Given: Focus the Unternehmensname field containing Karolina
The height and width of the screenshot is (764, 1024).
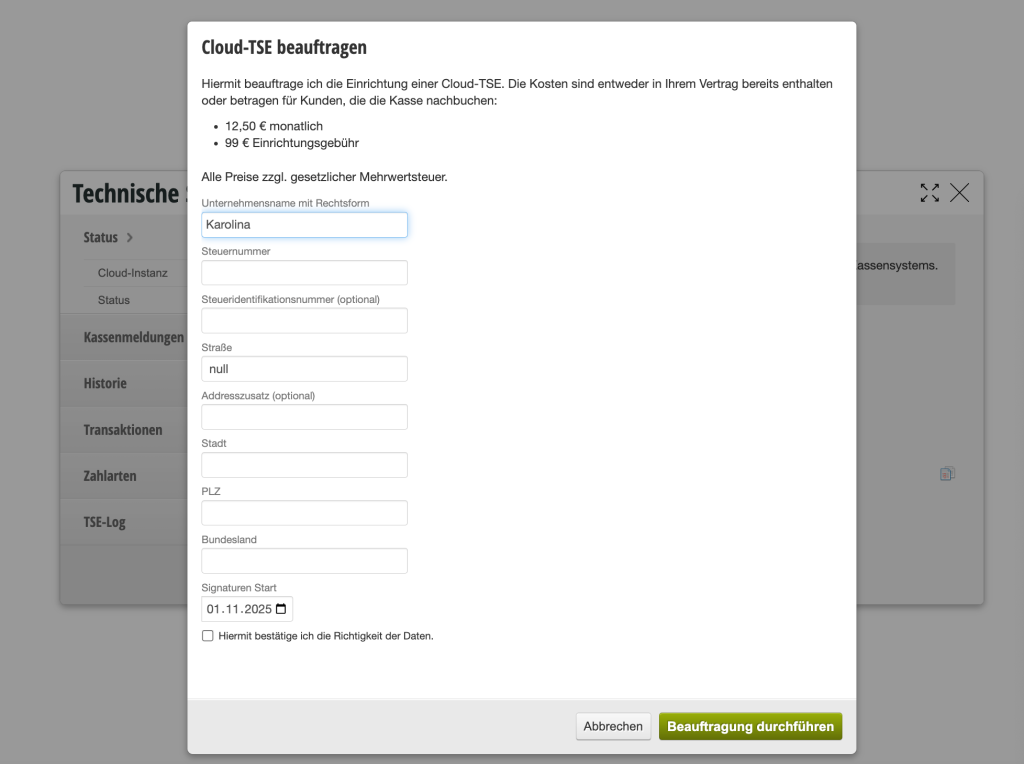Looking at the screenshot, I should click(304, 225).
